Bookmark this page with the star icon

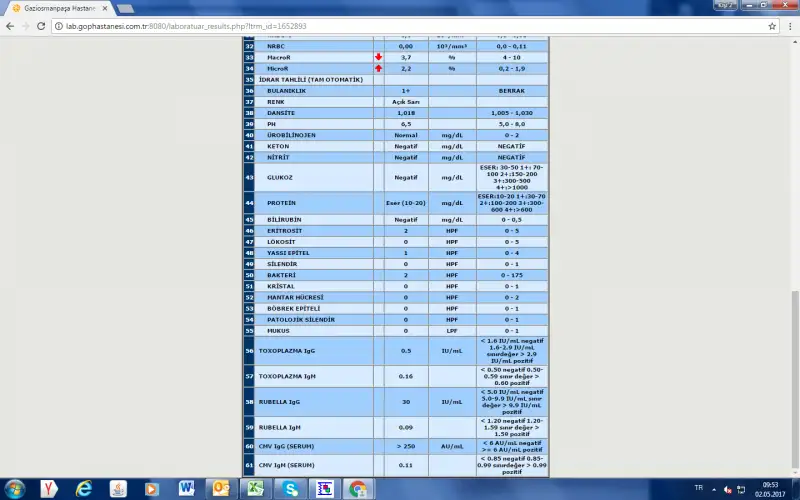(772, 26)
